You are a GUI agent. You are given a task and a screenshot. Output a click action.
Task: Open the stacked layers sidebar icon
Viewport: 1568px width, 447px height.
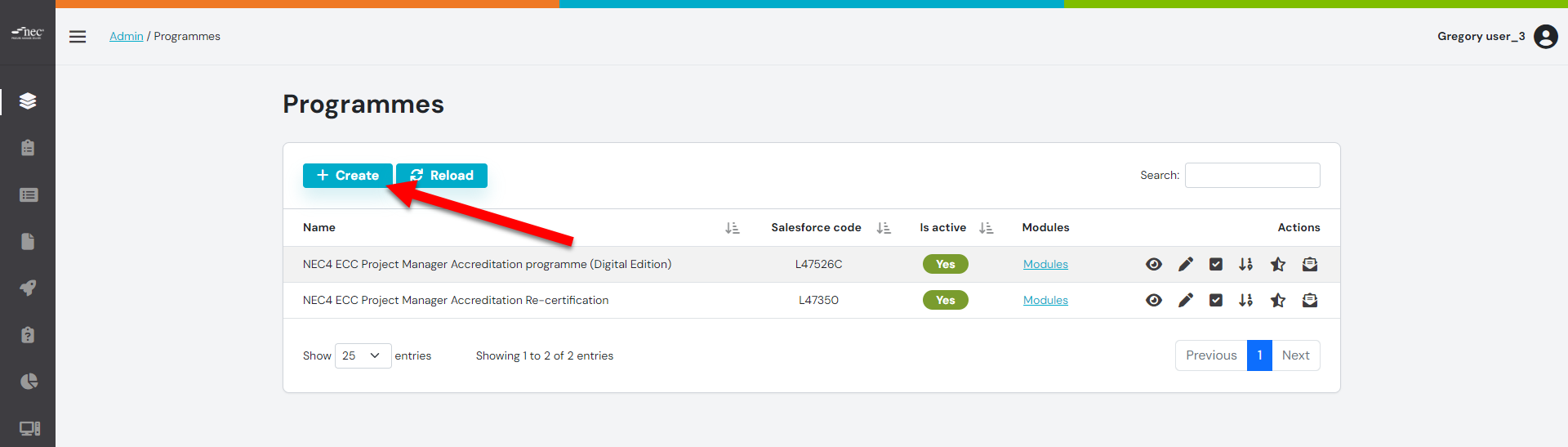pyautogui.click(x=28, y=101)
